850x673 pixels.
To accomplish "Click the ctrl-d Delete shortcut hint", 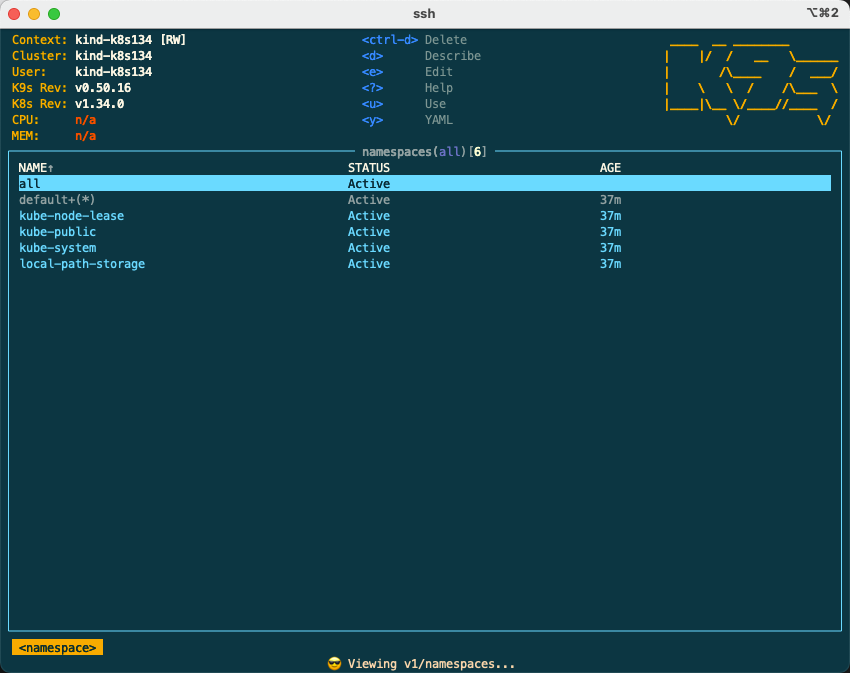I will [x=414, y=40].
